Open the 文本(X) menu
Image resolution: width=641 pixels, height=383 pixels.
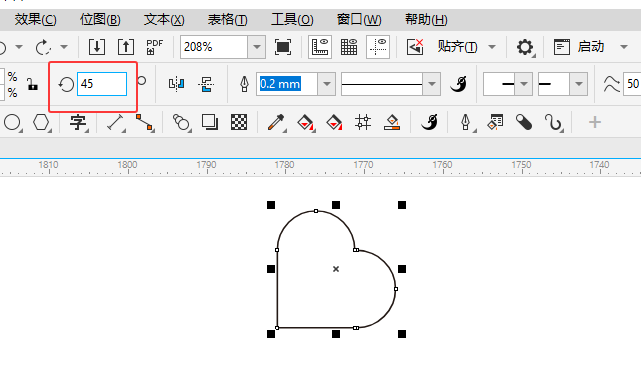tap(164, 20)
